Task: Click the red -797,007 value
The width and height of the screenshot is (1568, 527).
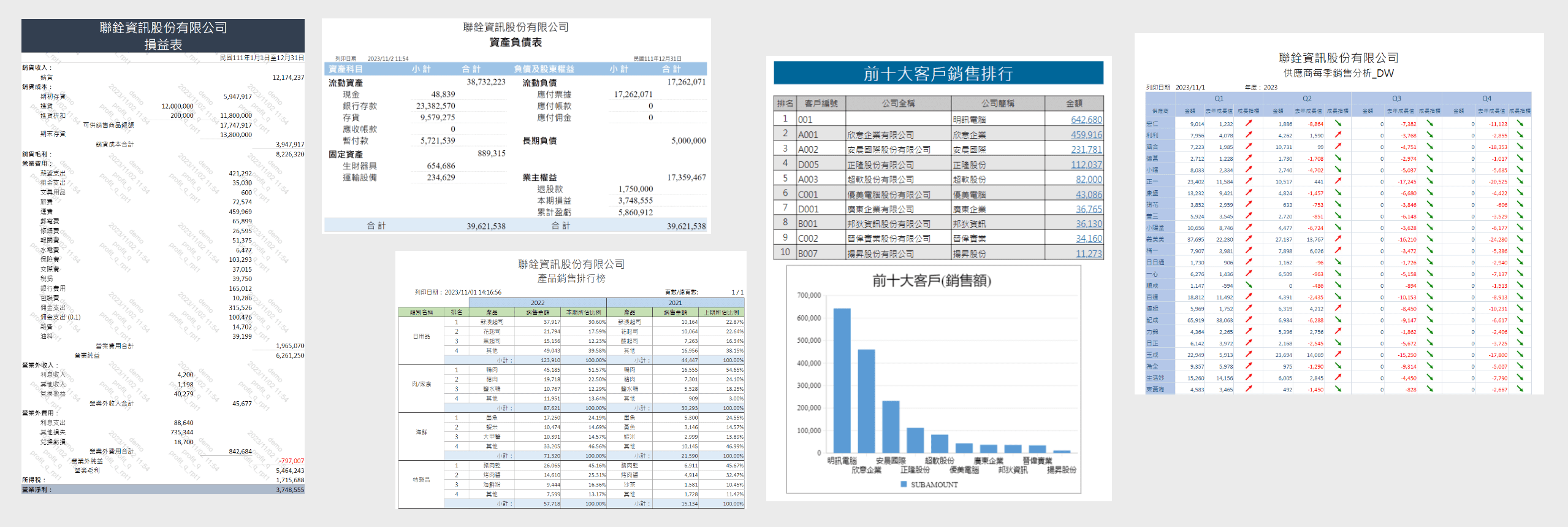Action: [291, 461]
